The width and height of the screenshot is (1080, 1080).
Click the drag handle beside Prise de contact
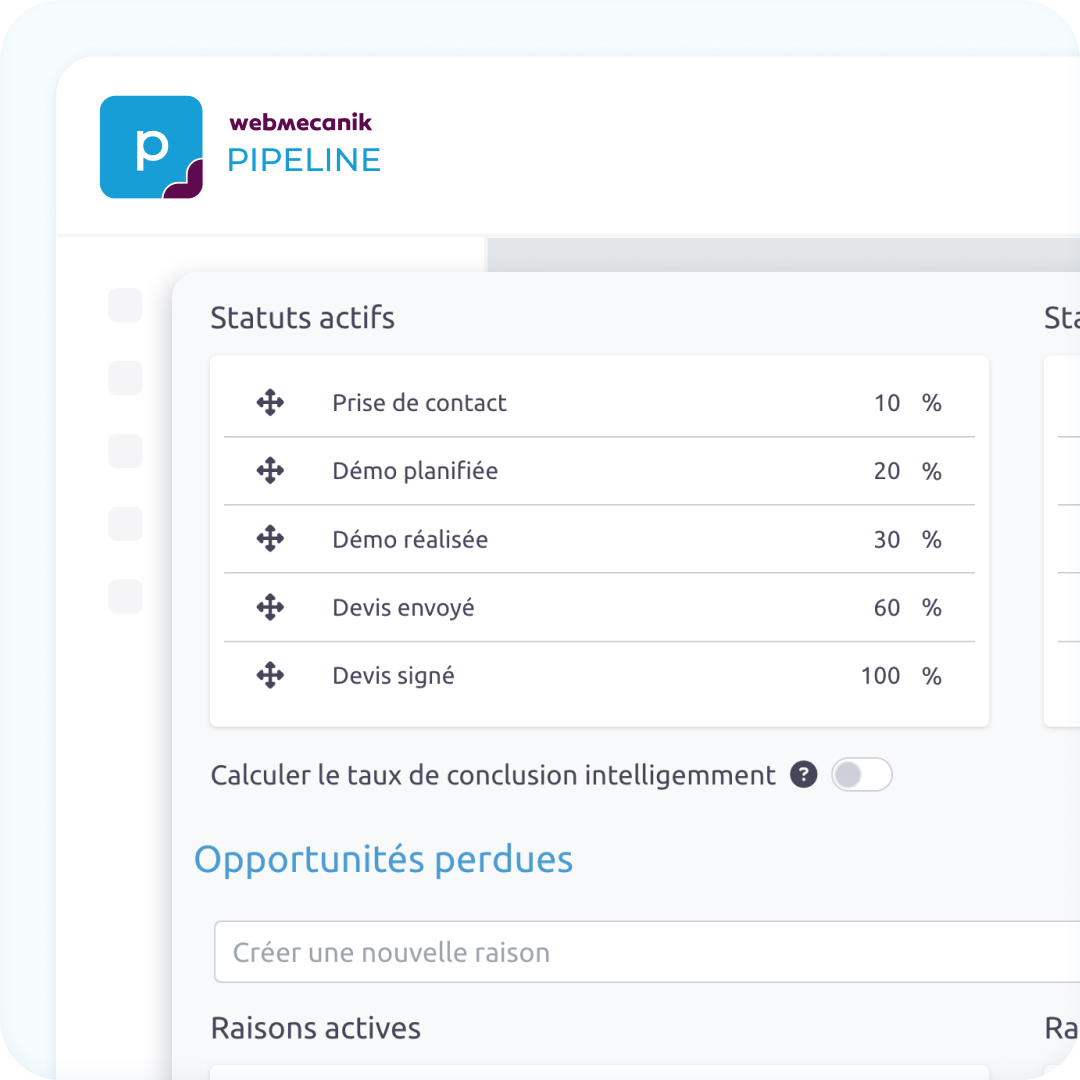point(269,403)
